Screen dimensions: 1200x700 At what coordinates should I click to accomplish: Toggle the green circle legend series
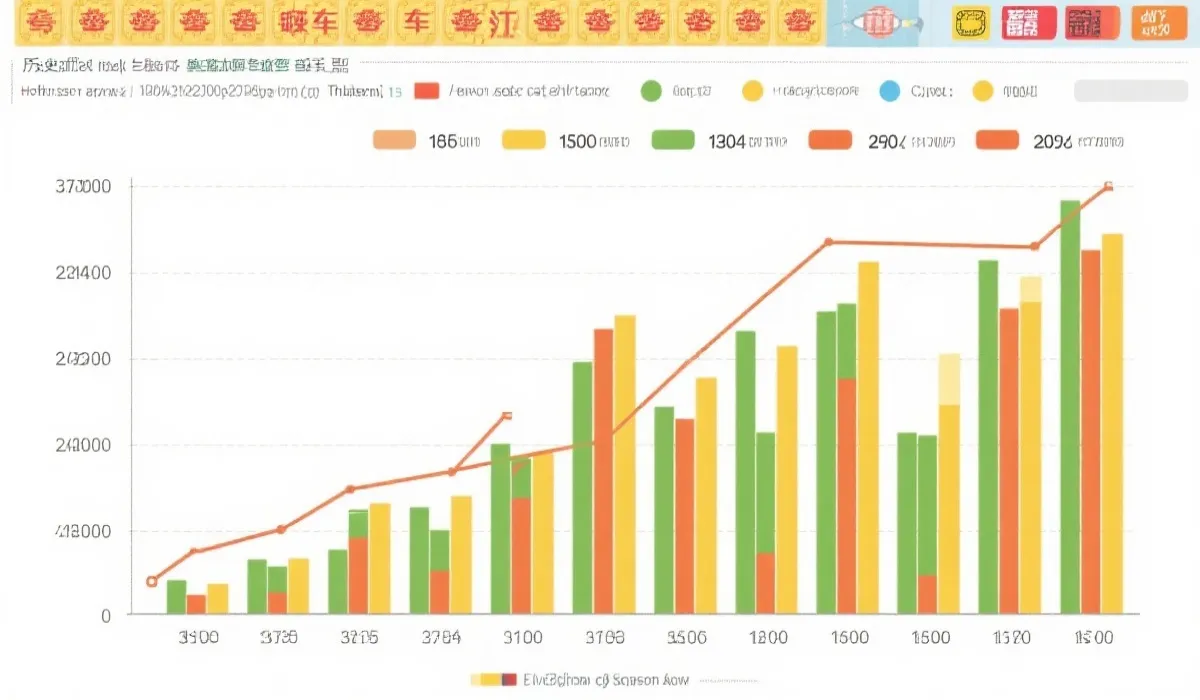(651, 92)
